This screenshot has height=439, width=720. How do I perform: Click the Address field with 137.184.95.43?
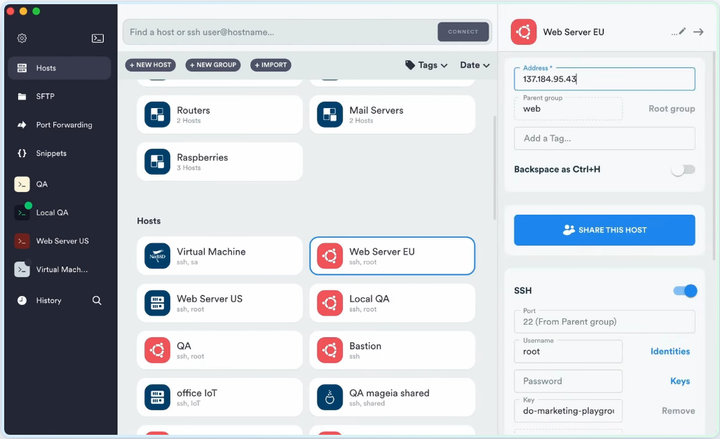coord(604,79)
